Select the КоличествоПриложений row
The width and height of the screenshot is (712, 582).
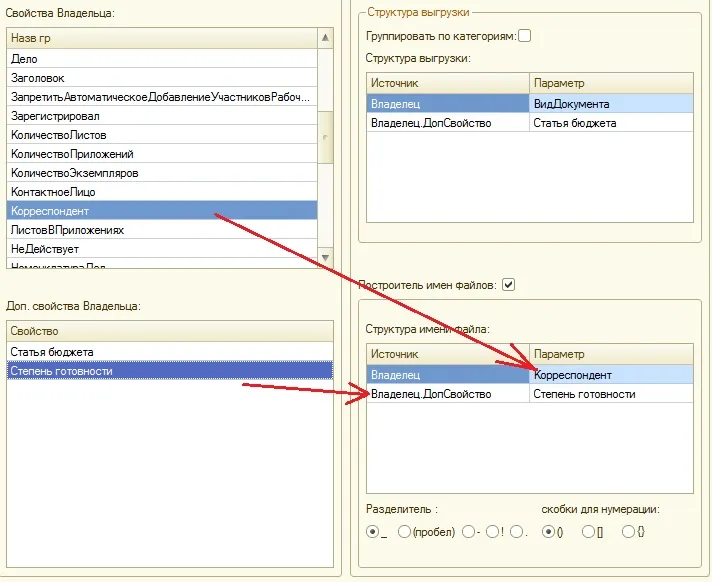pos(162,154)
